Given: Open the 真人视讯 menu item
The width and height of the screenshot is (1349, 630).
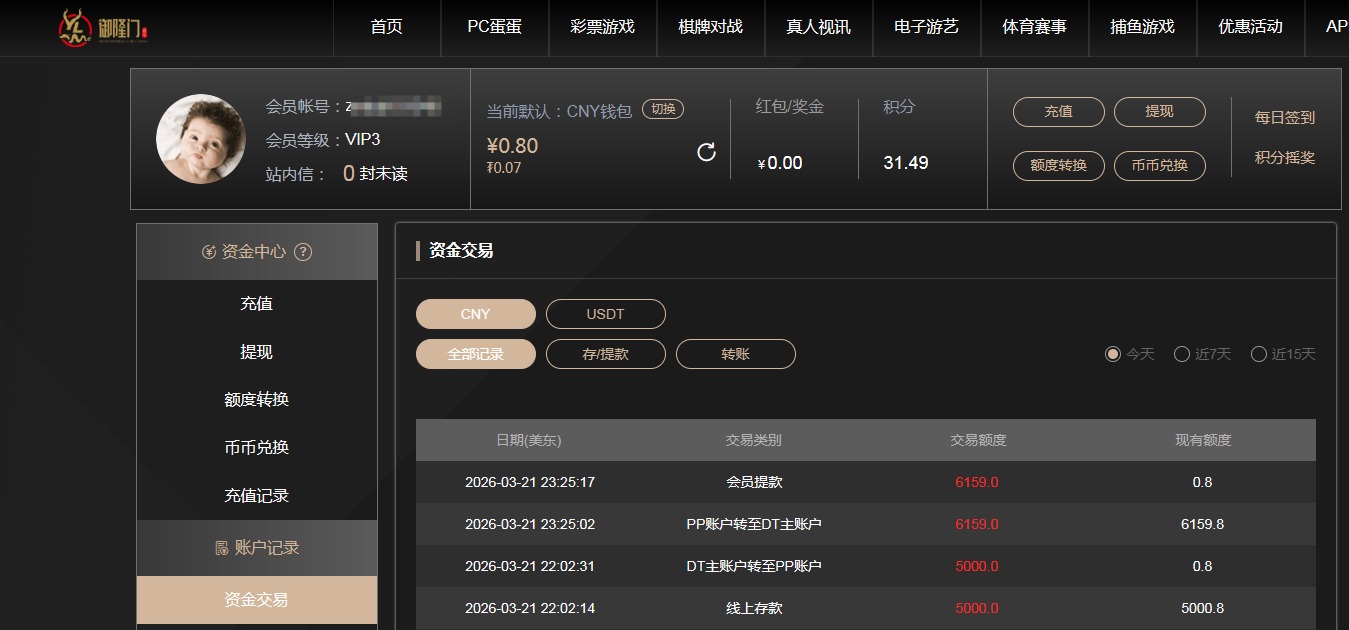Looking at the screenshot, I should [x=818, y=27].
